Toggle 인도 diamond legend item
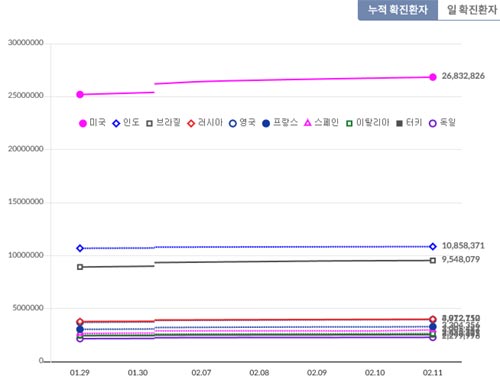 [126, 123]
